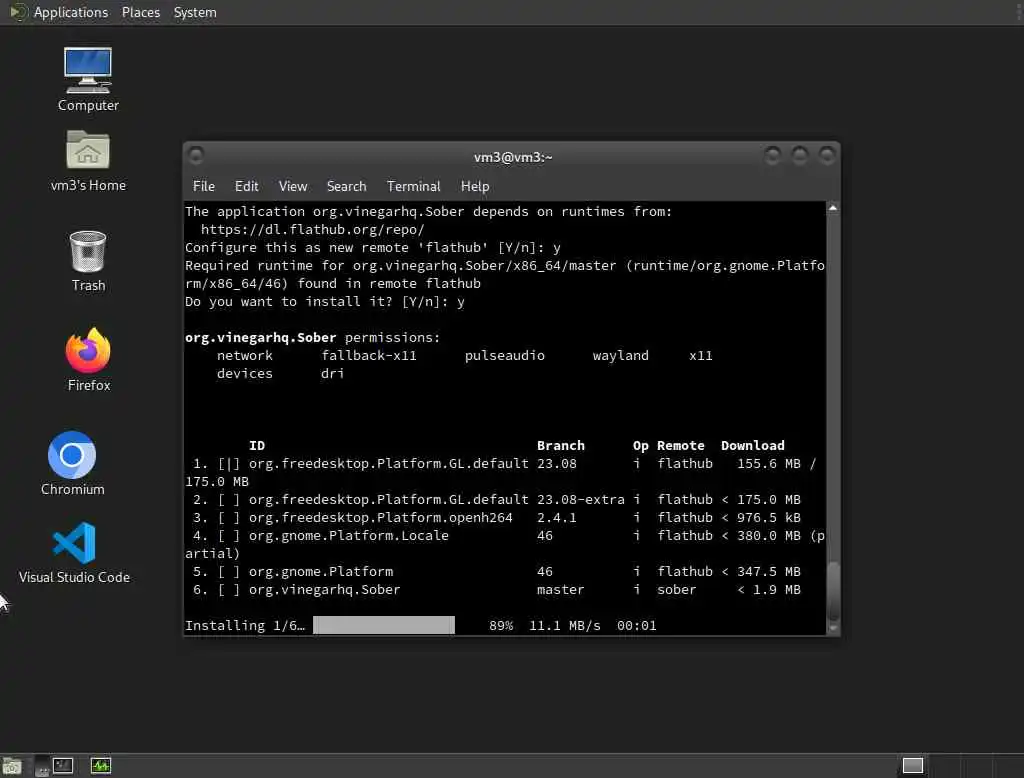Click the '23.08-extra' branch value
Viewport: 1024px width, 778px height.
pyautogui.click(x=581, y=500)
